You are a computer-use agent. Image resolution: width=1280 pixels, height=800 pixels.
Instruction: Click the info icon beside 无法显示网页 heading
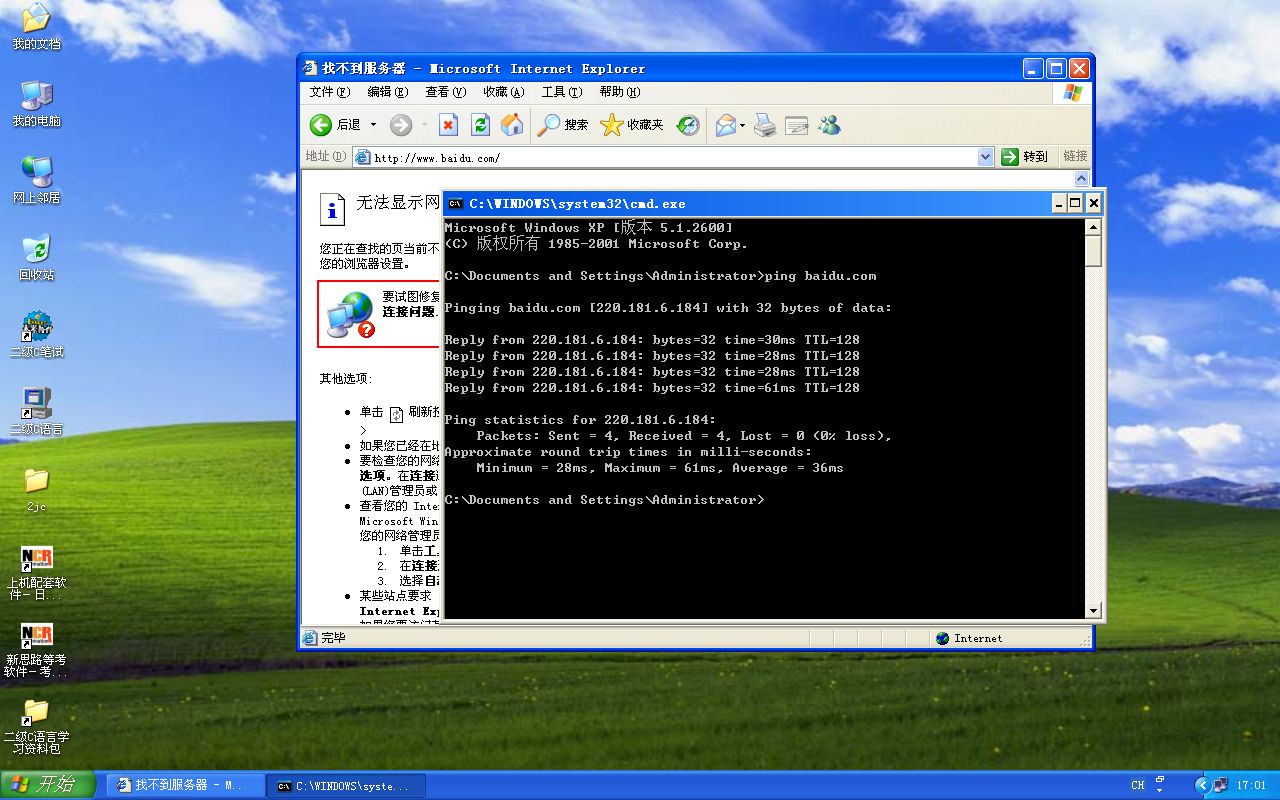(332, 208)
